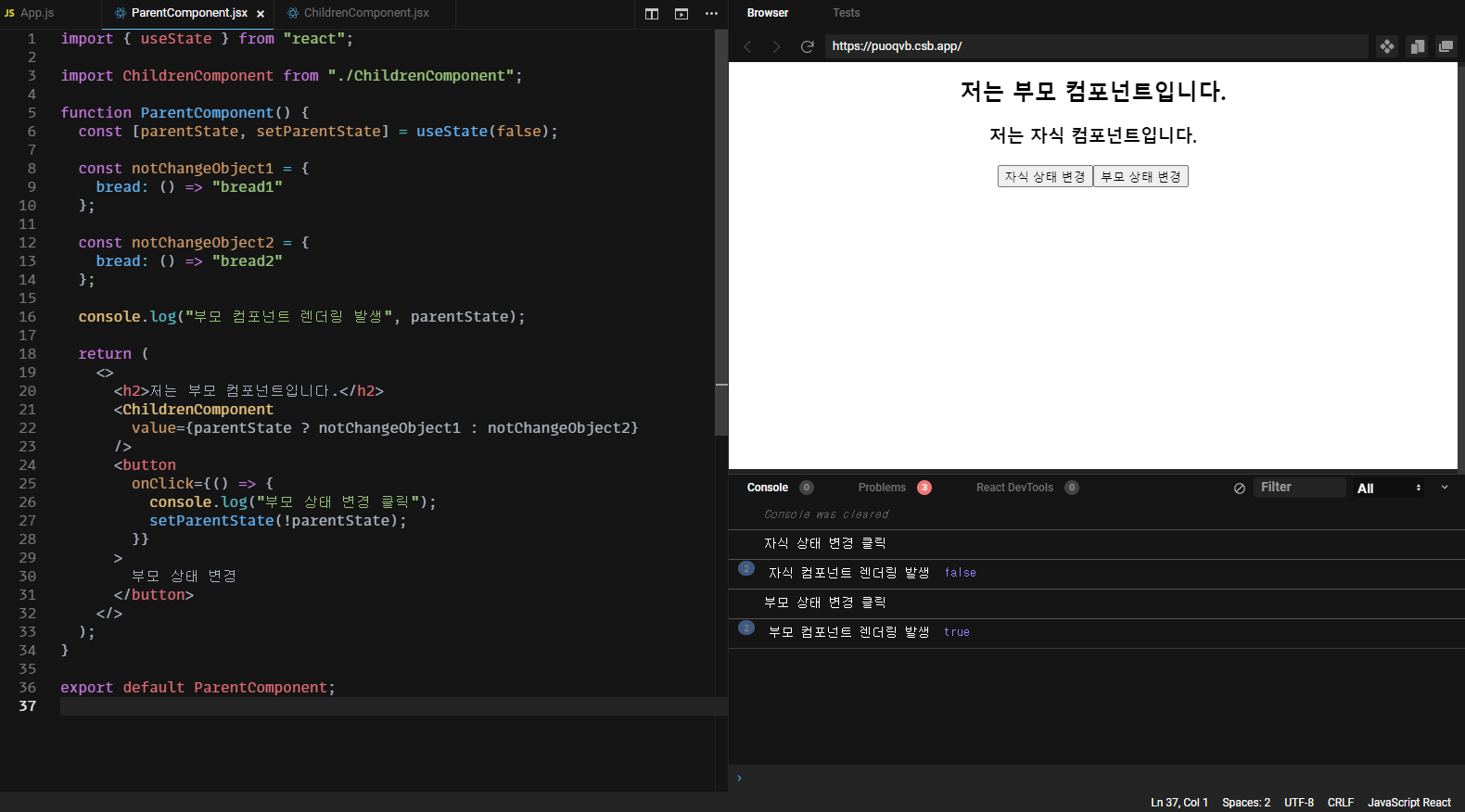Close the ParentComponent.jsx tab

tap(261, 14)
